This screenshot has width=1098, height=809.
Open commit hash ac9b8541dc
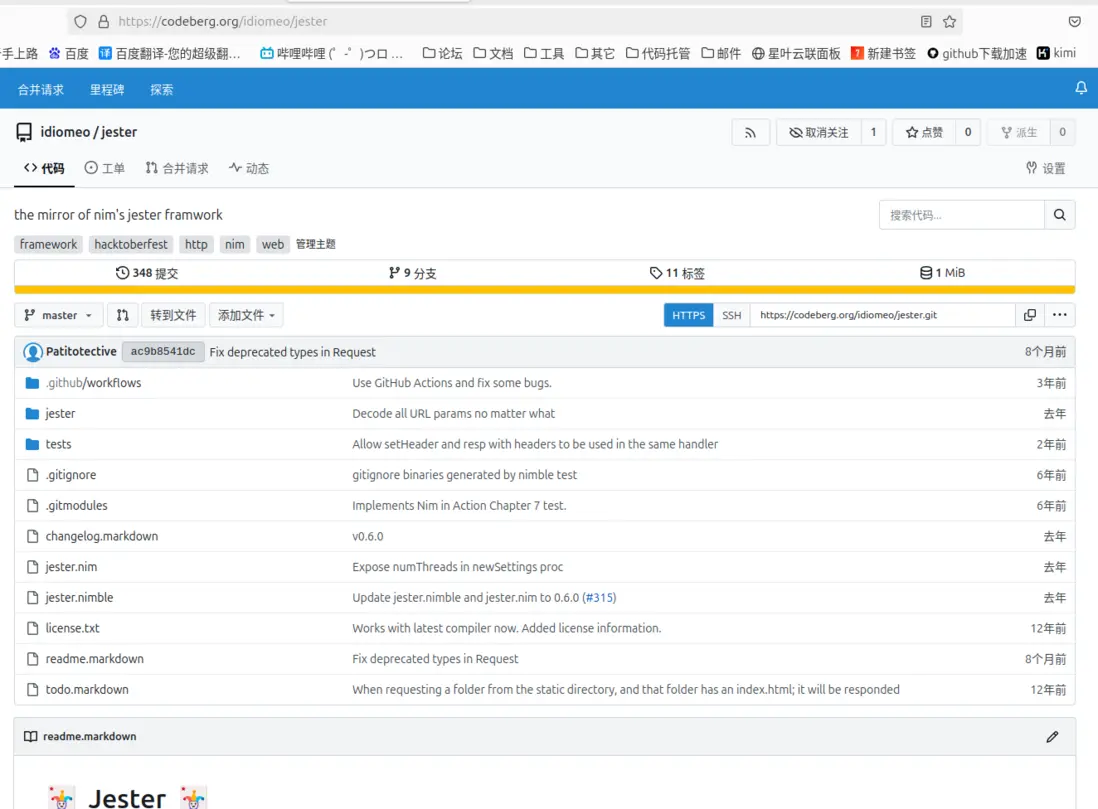click(163, 352)
